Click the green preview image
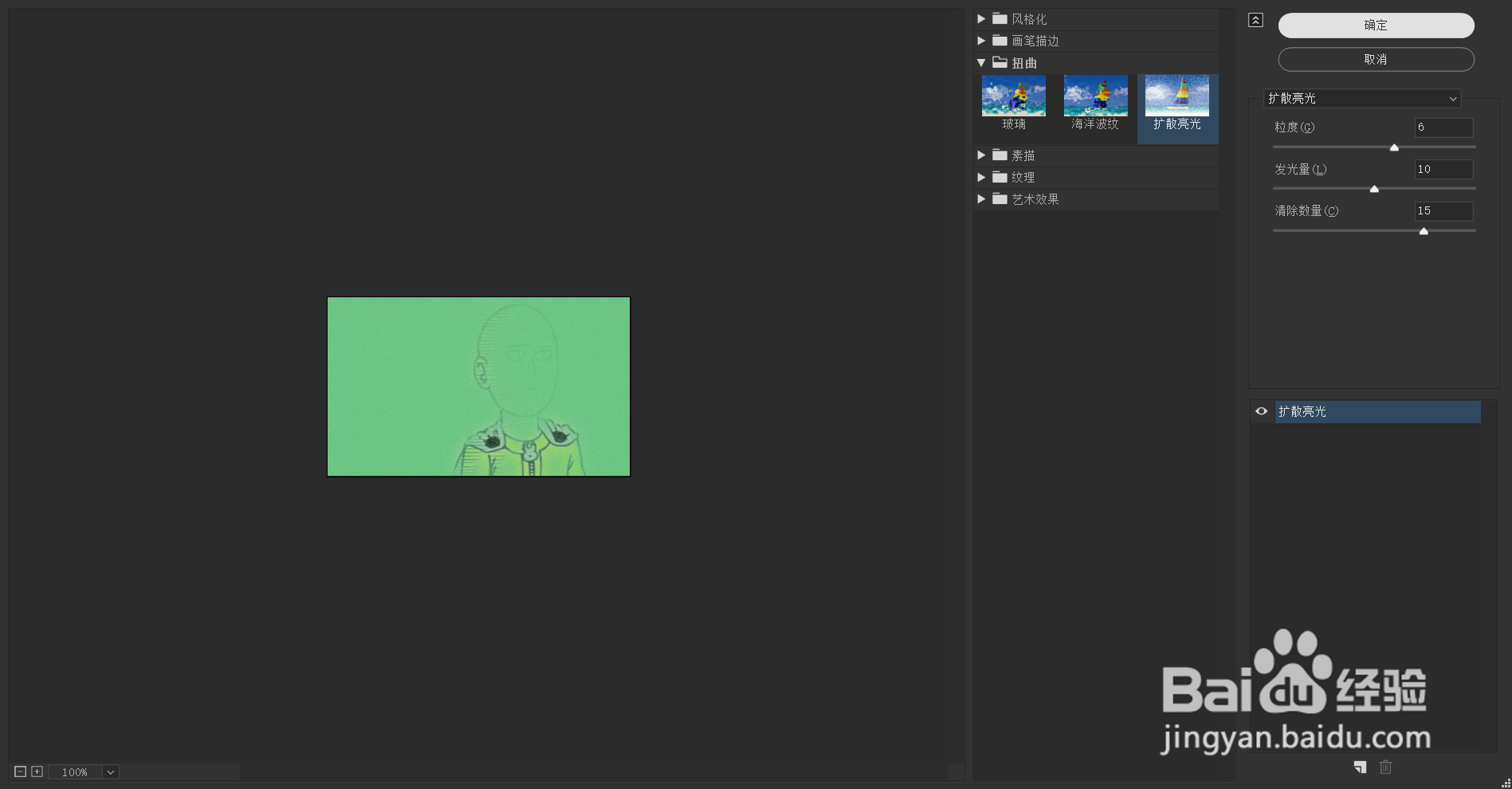This screenshot has height=789, width=1512. coord(479,387)
